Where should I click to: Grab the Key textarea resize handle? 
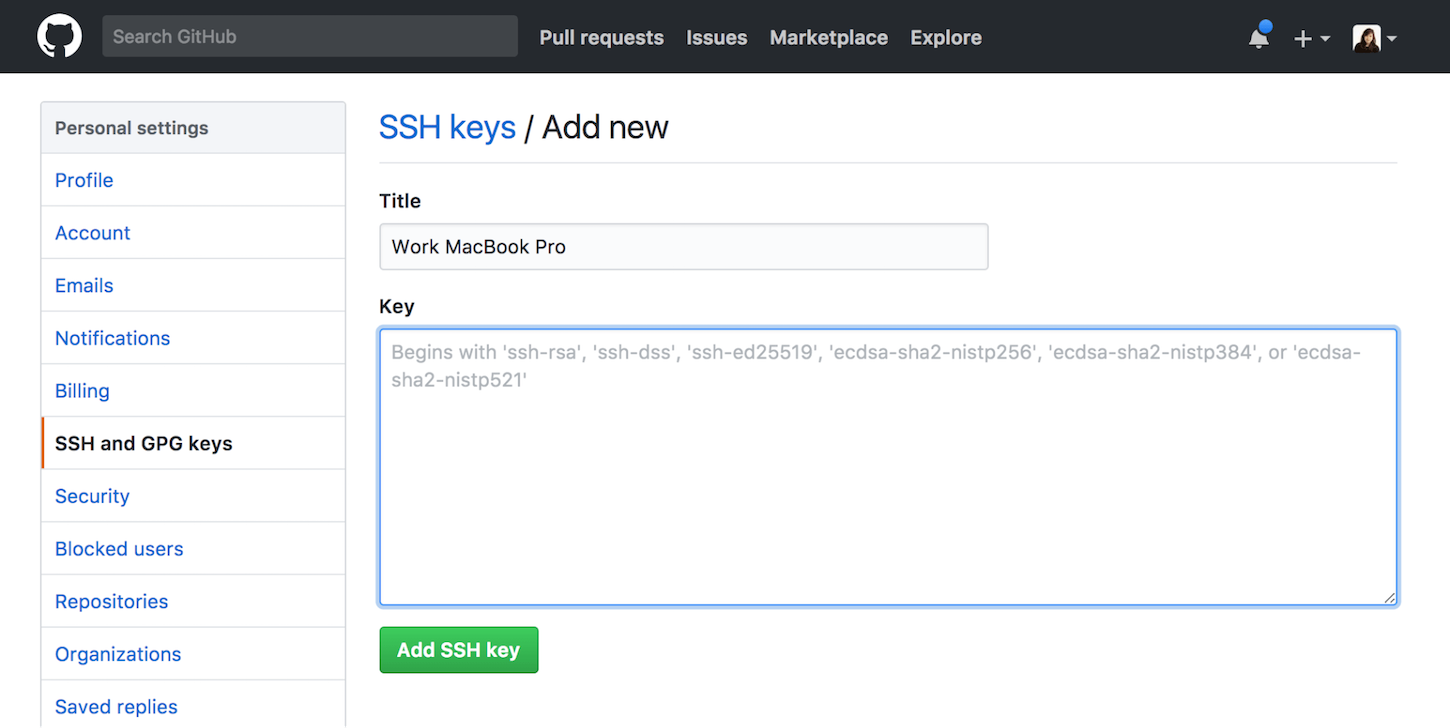1389,597
